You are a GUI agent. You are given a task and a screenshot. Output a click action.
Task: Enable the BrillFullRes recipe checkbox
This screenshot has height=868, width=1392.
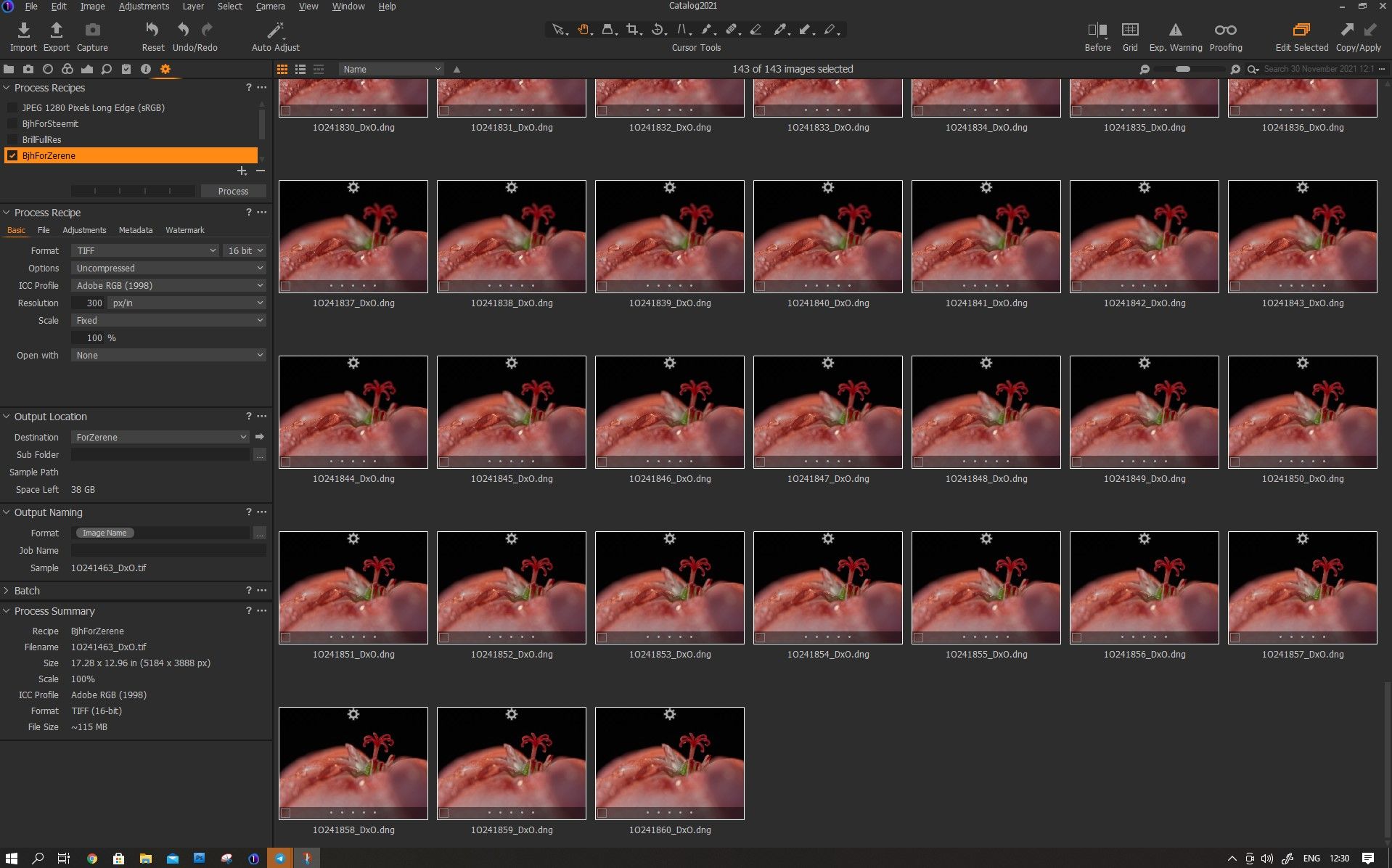tap(12, 139)
